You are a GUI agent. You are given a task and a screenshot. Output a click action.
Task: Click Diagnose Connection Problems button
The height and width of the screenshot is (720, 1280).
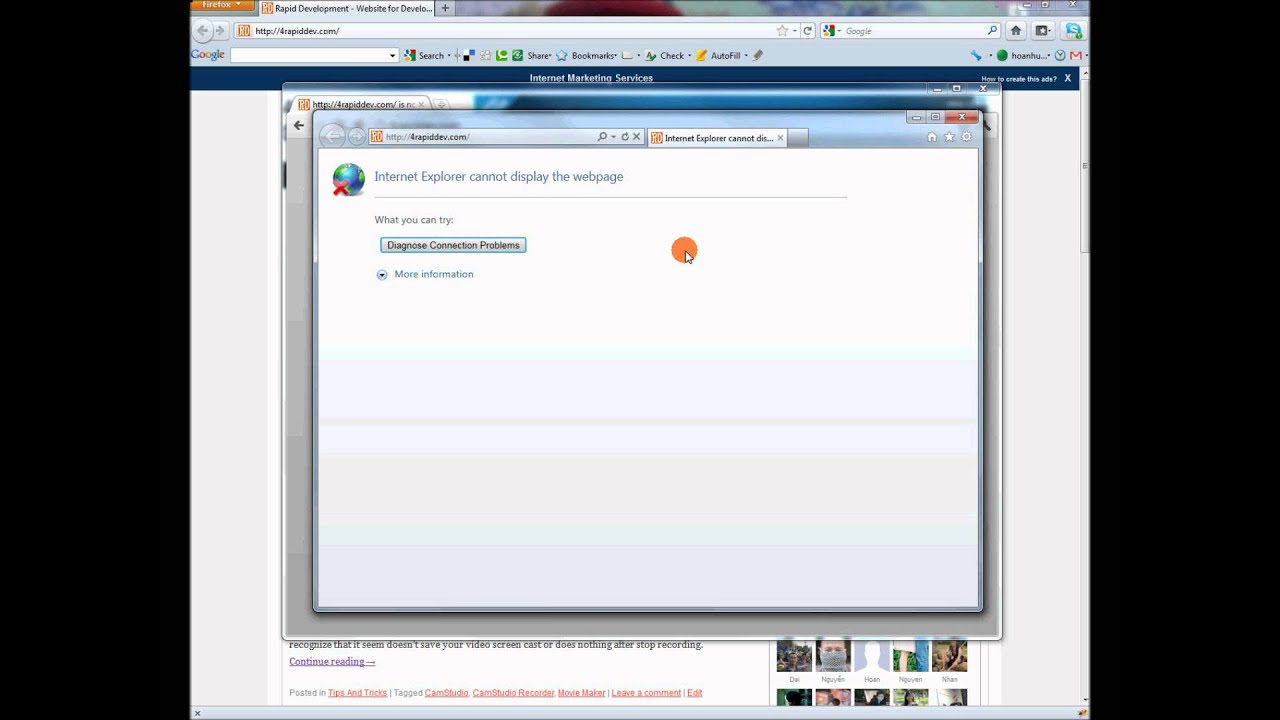click(453, 245)
